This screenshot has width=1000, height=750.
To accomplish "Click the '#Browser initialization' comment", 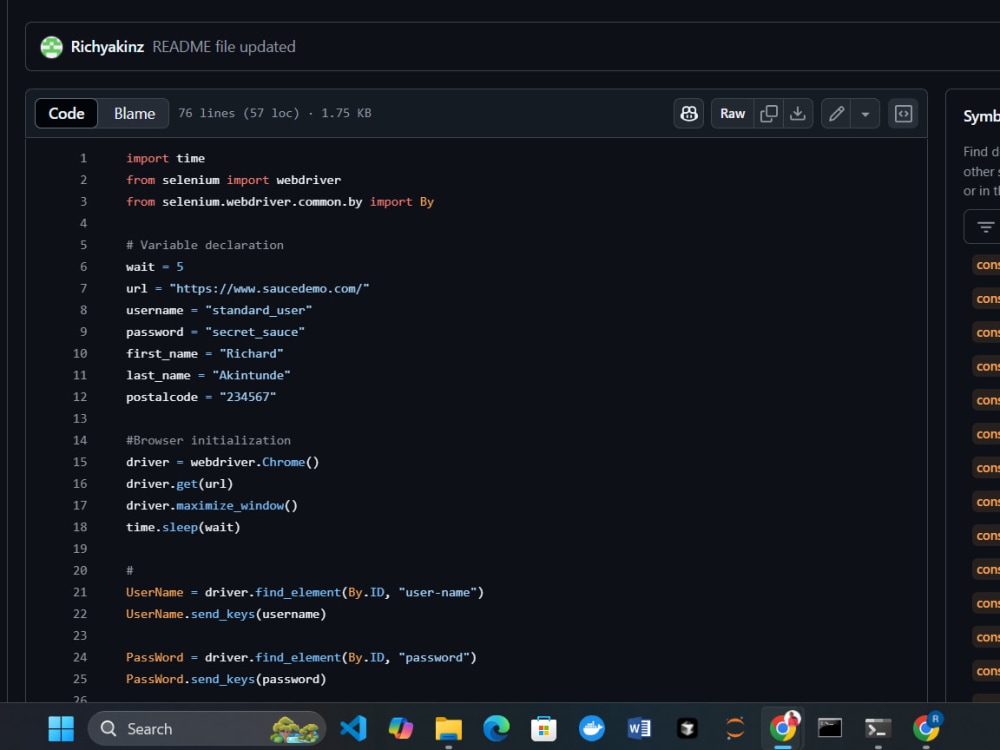I will point(208,440).
